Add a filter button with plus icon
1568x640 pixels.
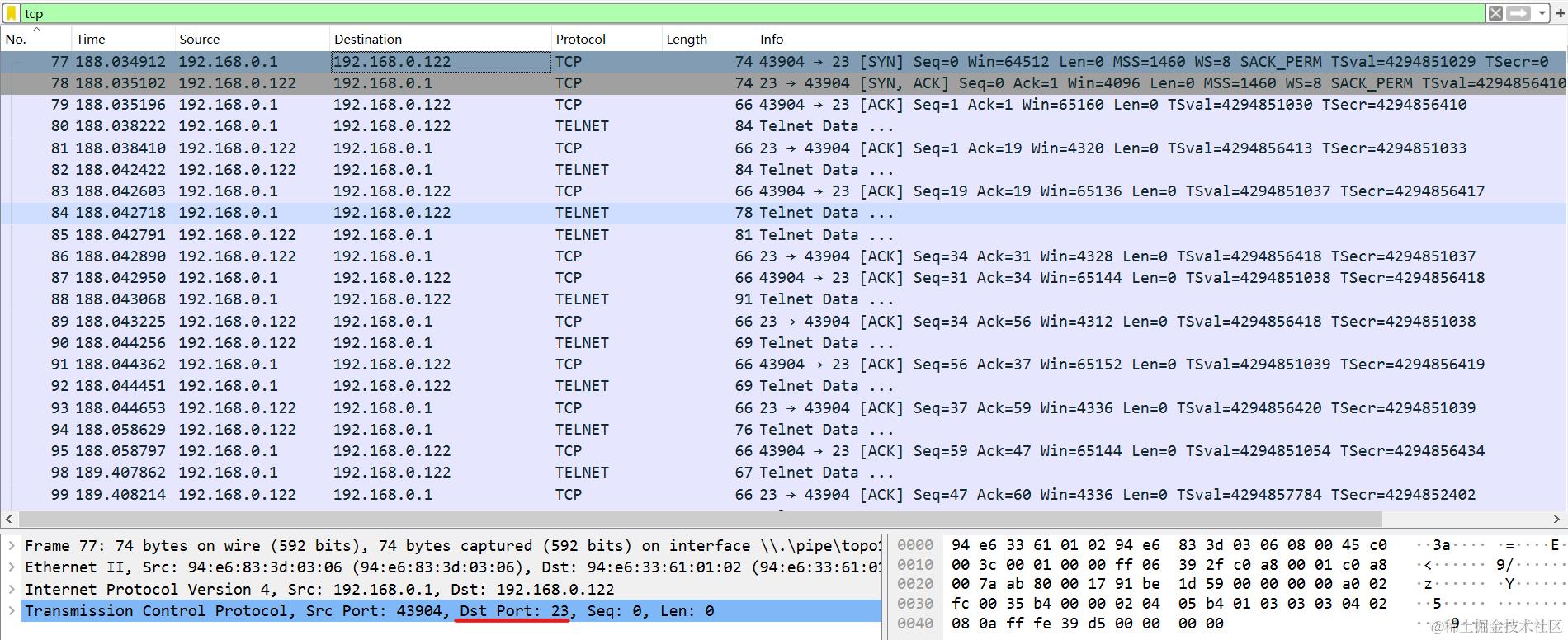(x=1560, y=13)
